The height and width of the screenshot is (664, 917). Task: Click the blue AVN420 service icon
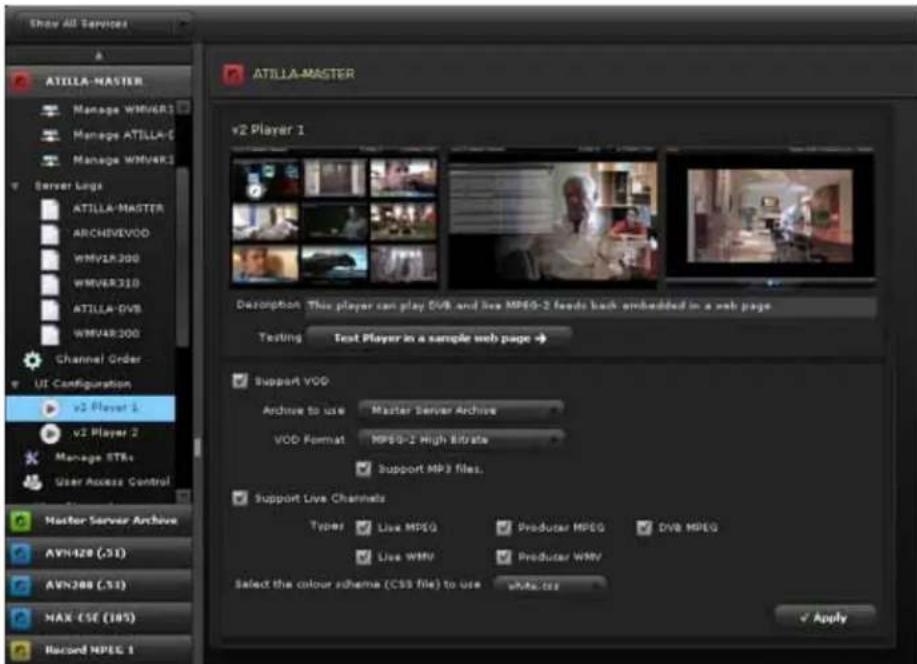[21, 553]
